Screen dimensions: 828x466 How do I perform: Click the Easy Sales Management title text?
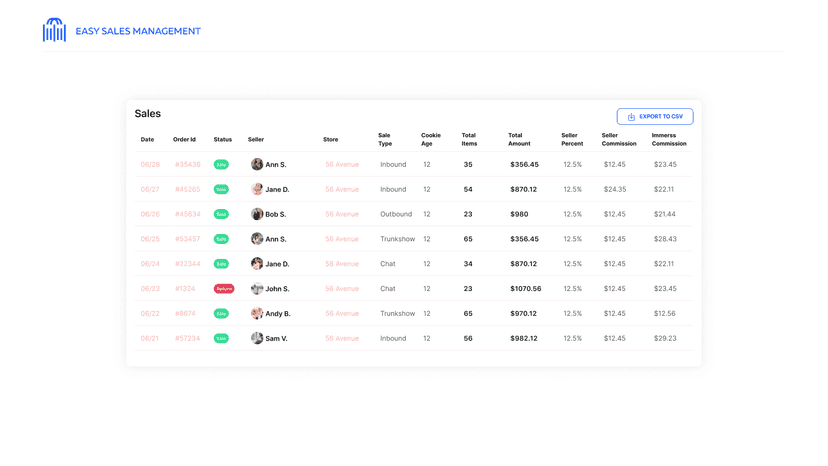[x=138, y=31]
